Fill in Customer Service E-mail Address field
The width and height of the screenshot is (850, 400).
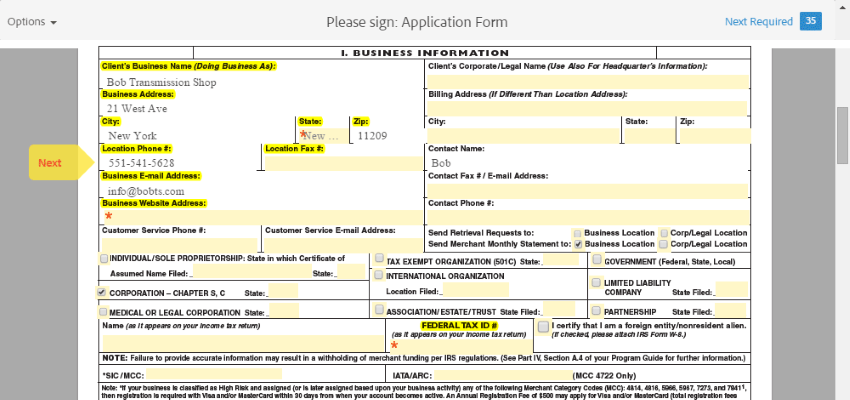343,245
